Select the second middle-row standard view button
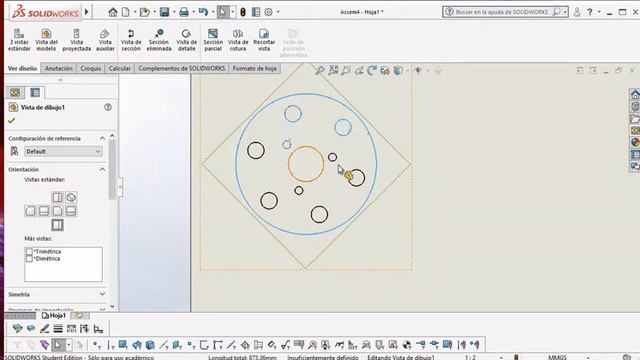Screen dimensions: 640x360 click(x=44, y=211)
